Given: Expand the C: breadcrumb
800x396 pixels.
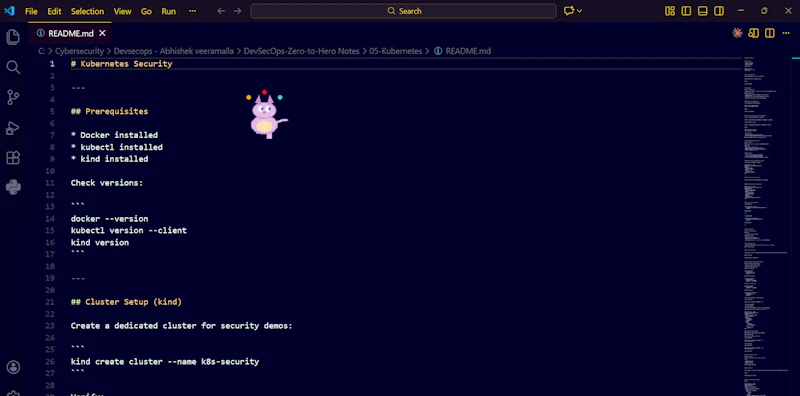Looking at the screenshot, I should click(x=41, y=51).
